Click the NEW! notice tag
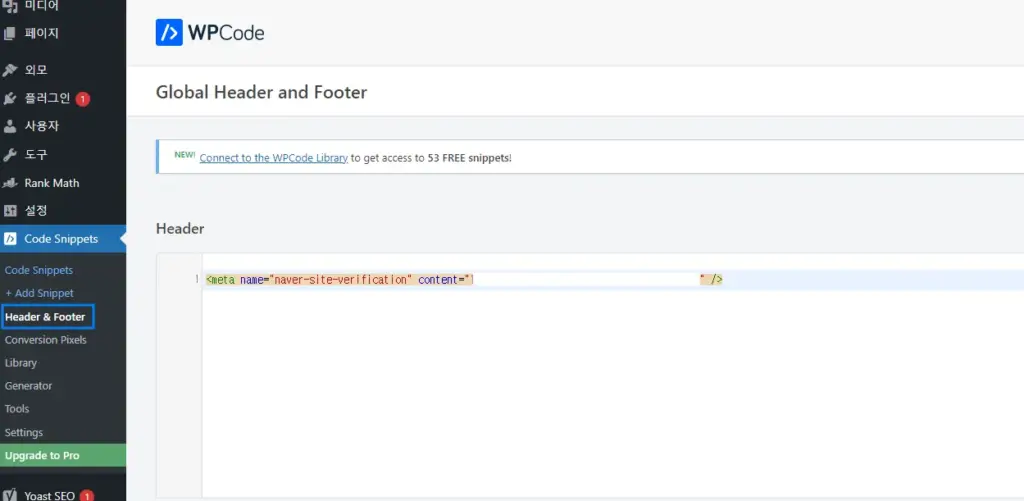This screenshot has height=501, width=1024. [185, 155]
